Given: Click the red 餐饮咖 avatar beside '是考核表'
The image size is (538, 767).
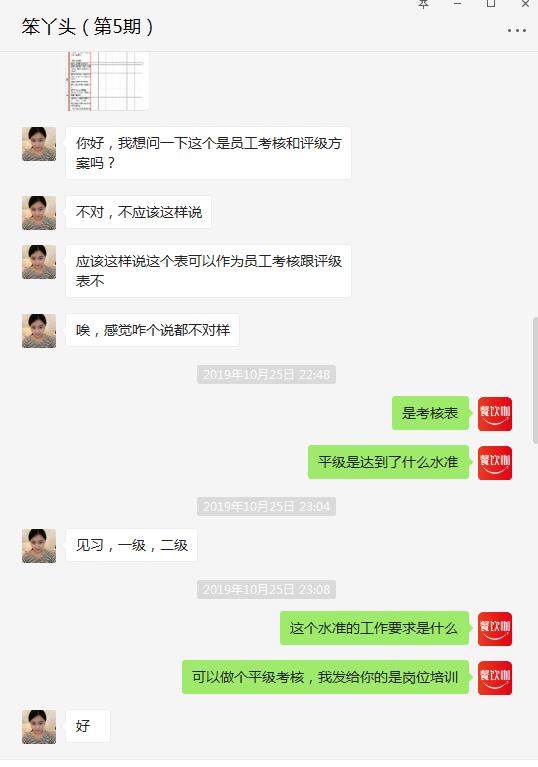Looking at the screenshot, I should tap(494, 414).
